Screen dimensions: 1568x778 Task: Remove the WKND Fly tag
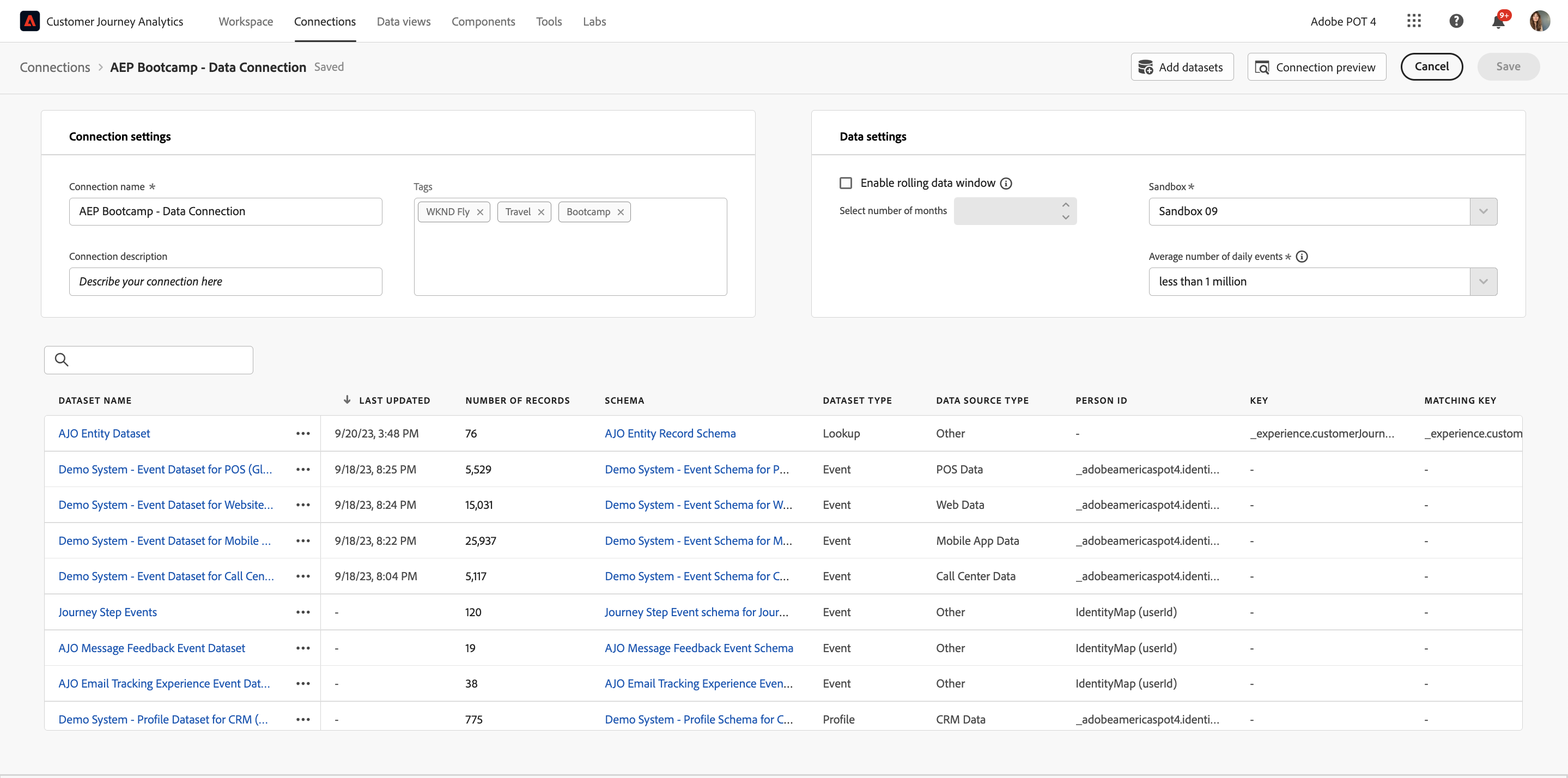click(x=480, y=212)
